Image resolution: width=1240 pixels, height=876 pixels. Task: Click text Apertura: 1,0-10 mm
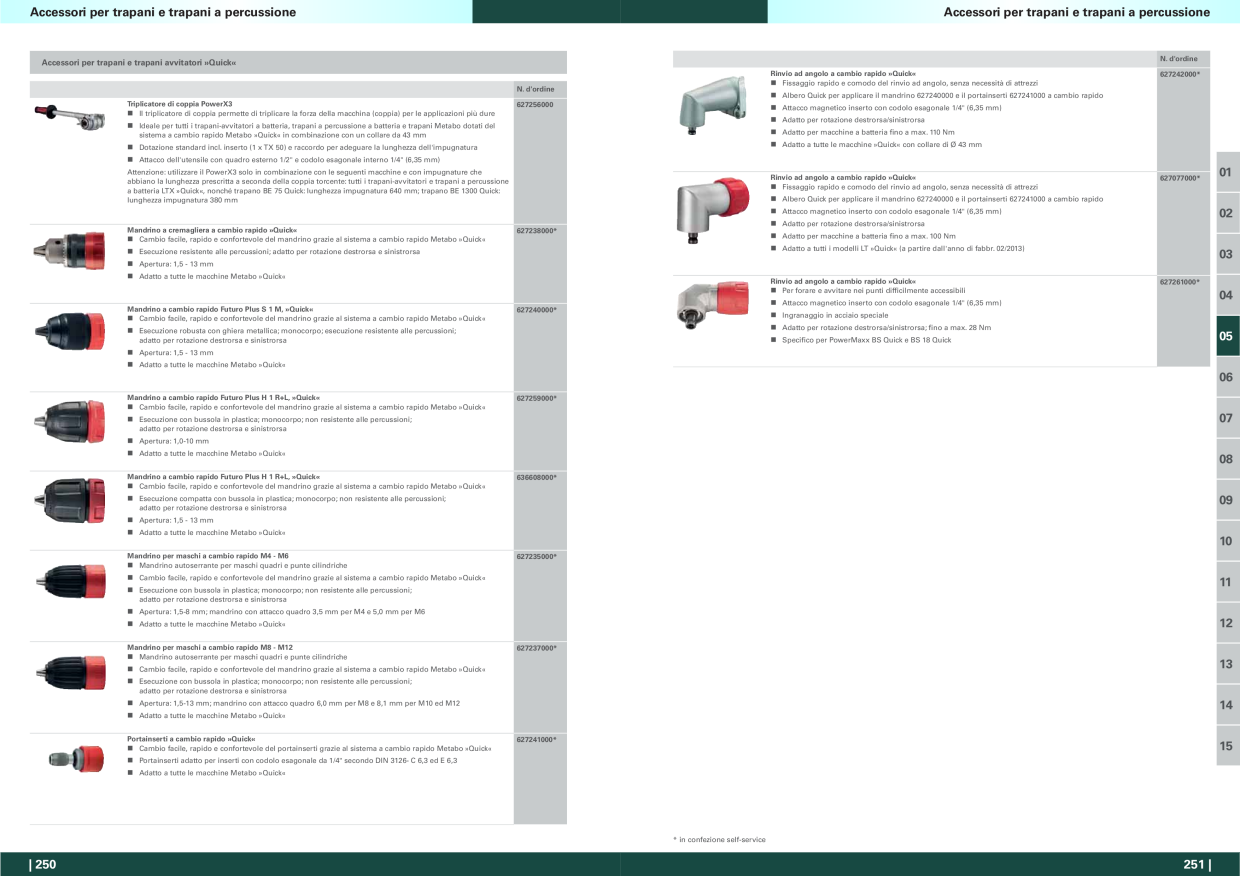[174, 441]
